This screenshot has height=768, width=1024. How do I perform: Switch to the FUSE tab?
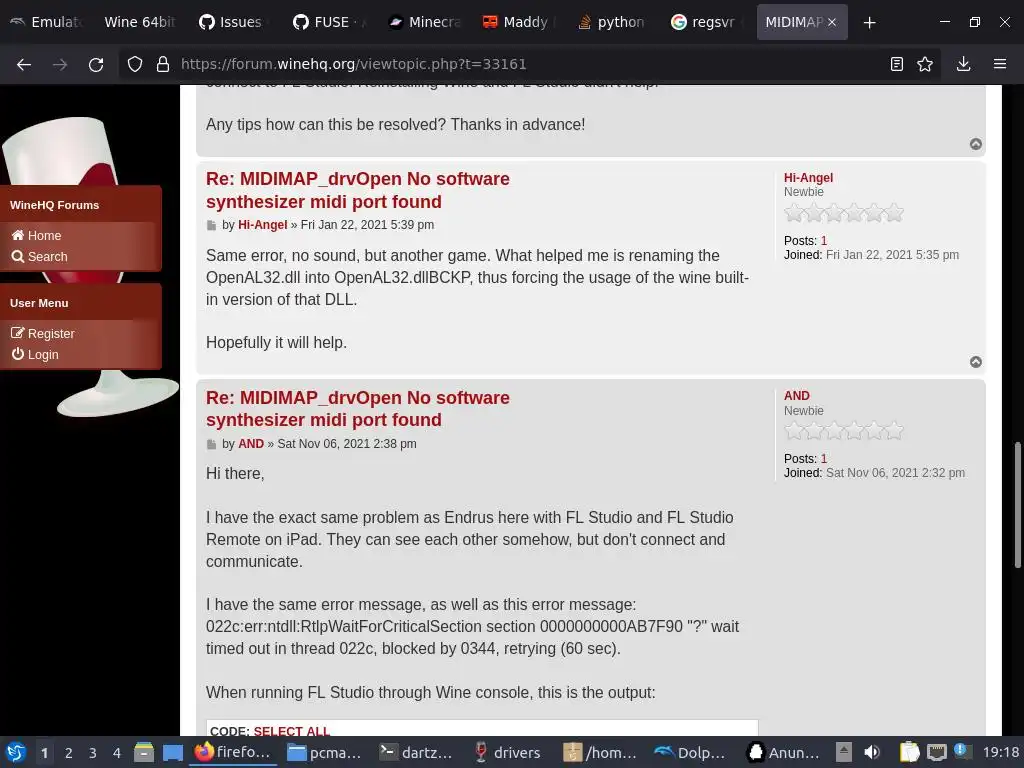[x=328, y=22]
